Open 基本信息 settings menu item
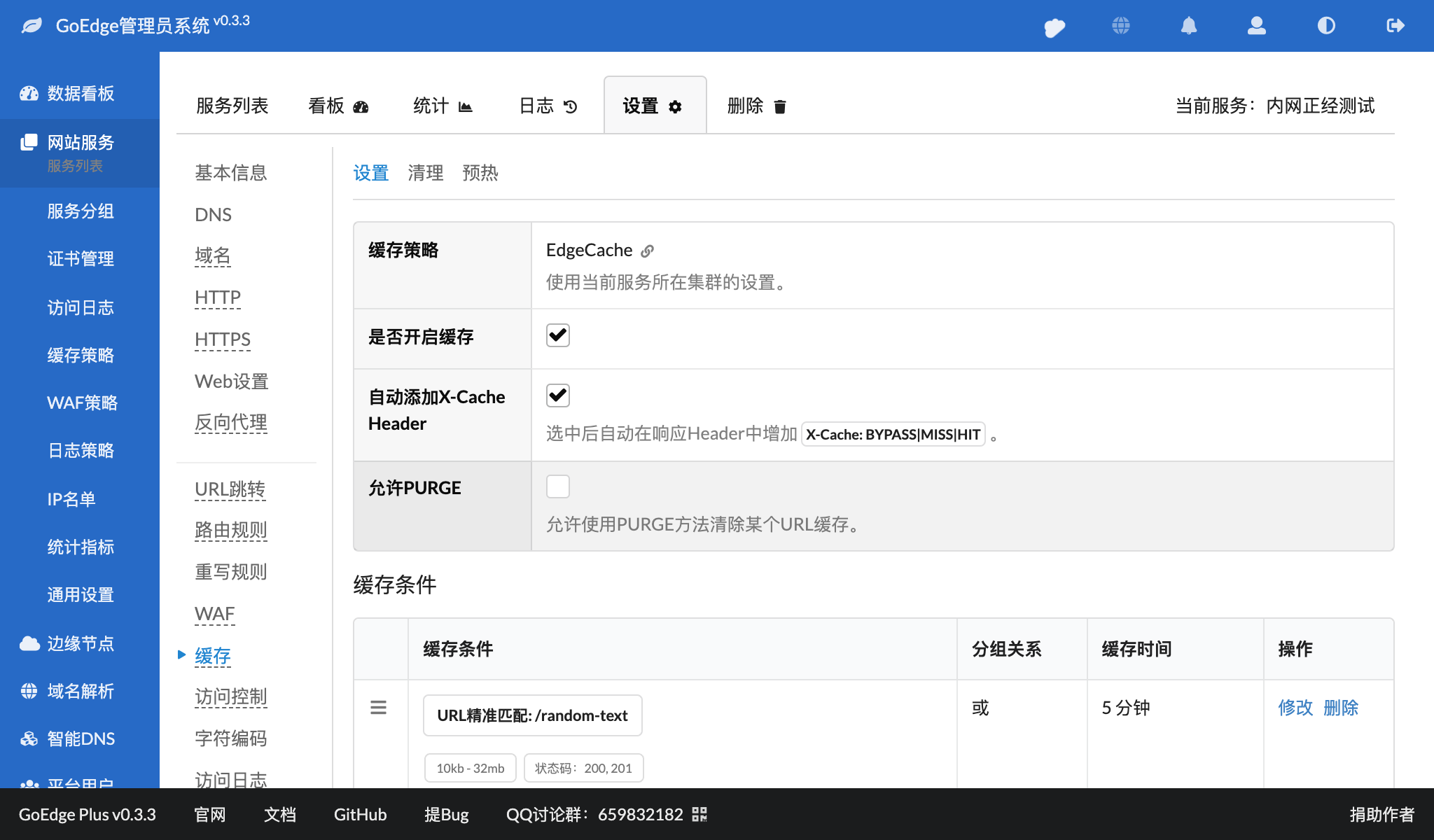Image resolution: width=1434 pixels, height=840 pixels. pos(231,173)
